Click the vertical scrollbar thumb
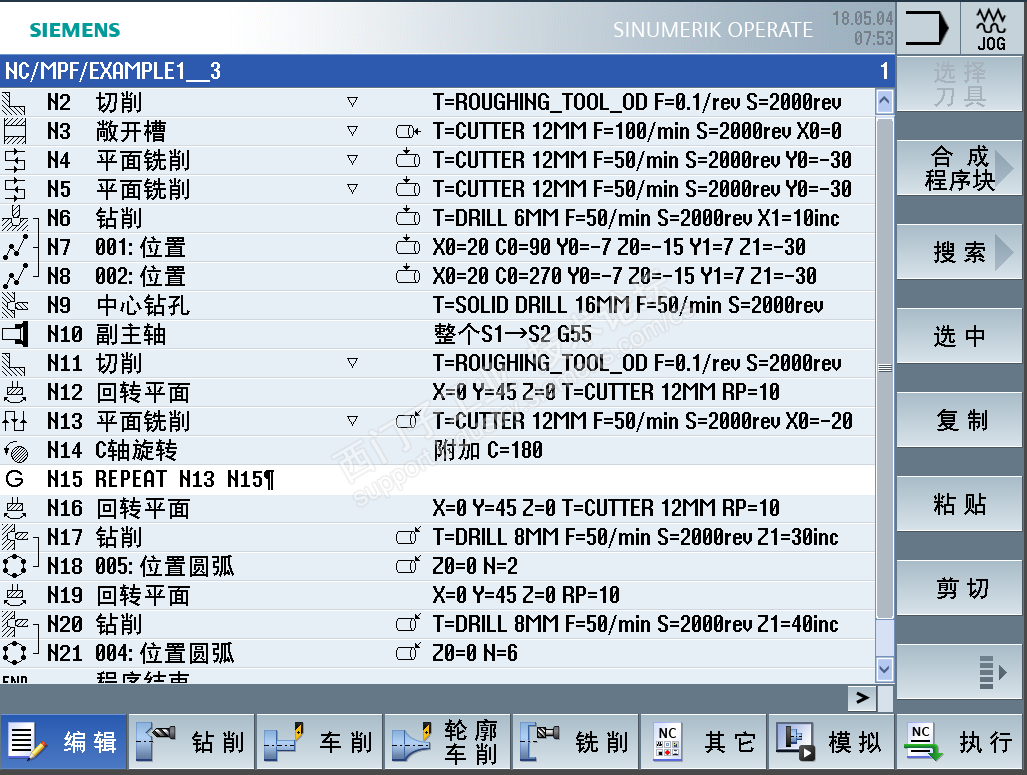The width and height of the screenshot is (1027, 775). coord(884,368)
